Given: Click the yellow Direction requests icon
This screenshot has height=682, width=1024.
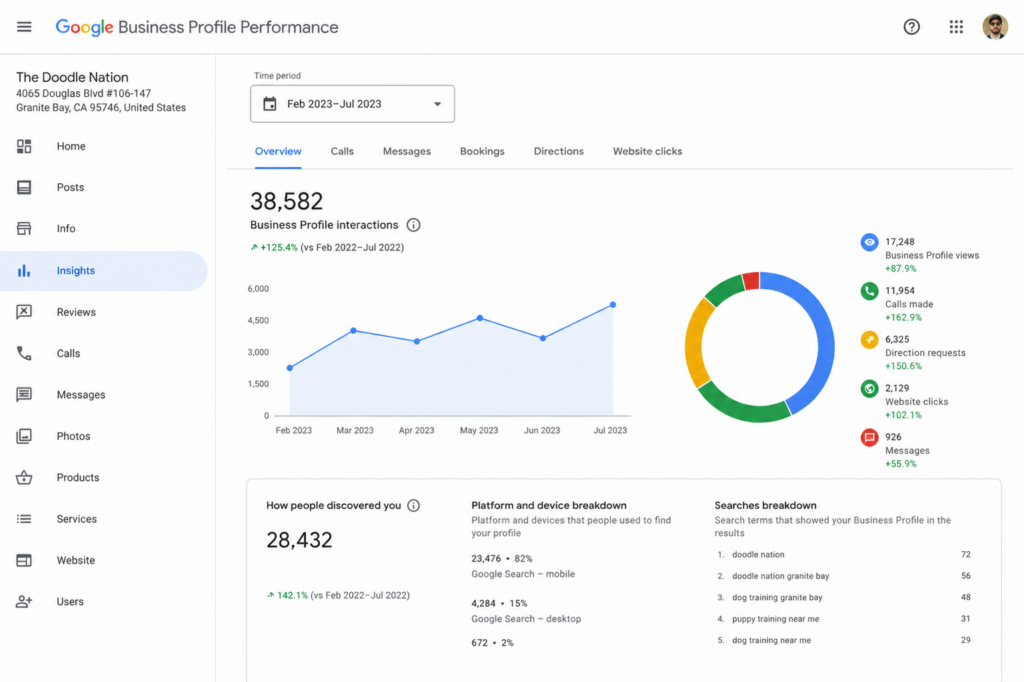Looking at the screenshot, I should tap(869, 340).
